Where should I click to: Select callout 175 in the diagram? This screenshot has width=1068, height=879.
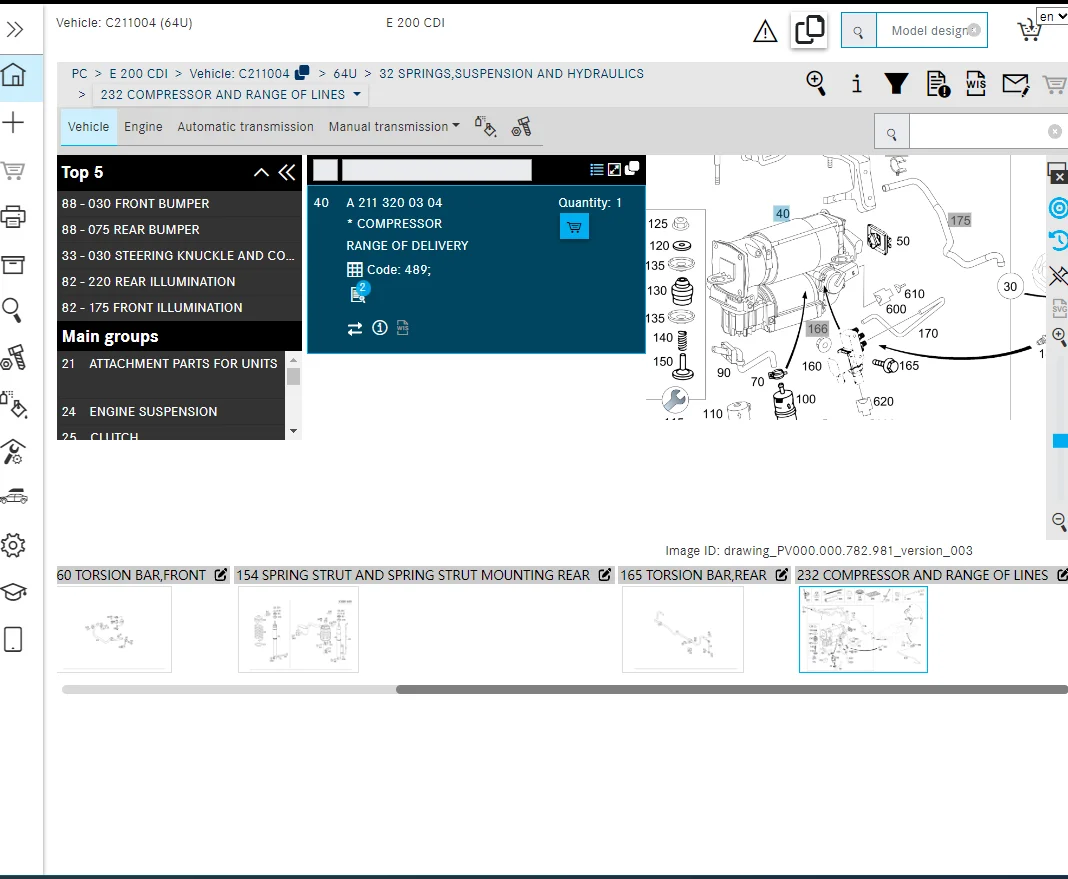pyautogui.click(x=960, y=220)
